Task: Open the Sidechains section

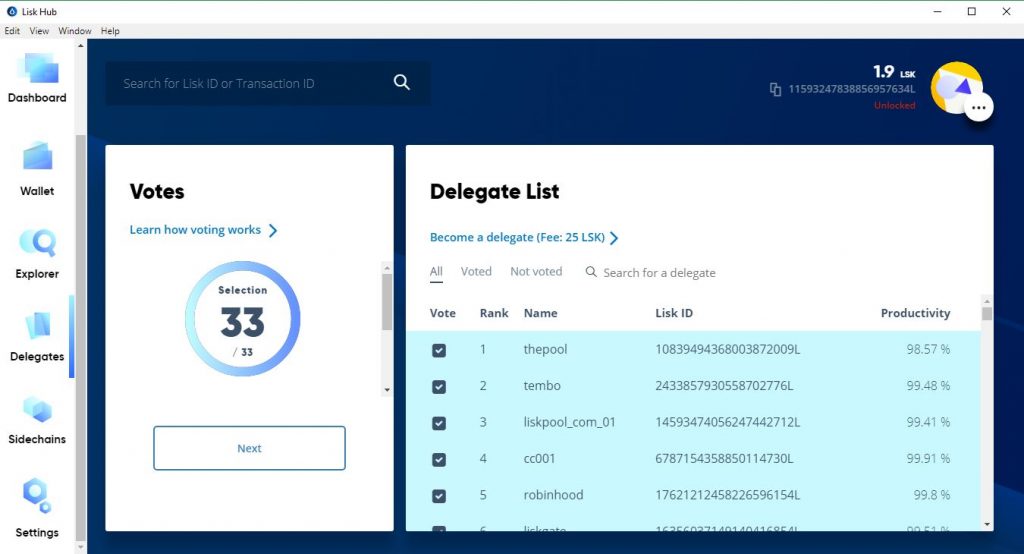Action: pyautogui.click(x=37, y=420)
